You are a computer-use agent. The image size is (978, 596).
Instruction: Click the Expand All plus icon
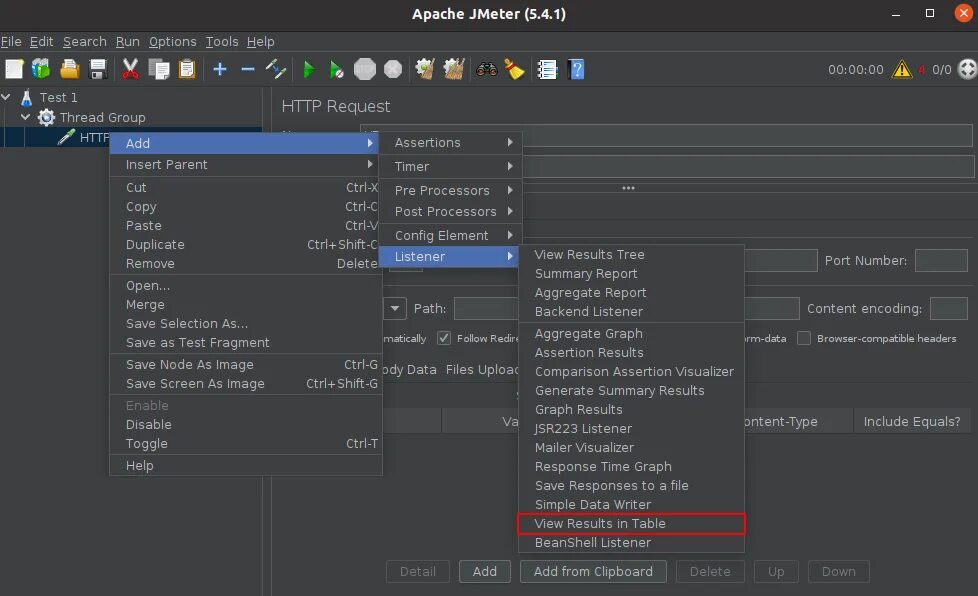tap(220, 69)
